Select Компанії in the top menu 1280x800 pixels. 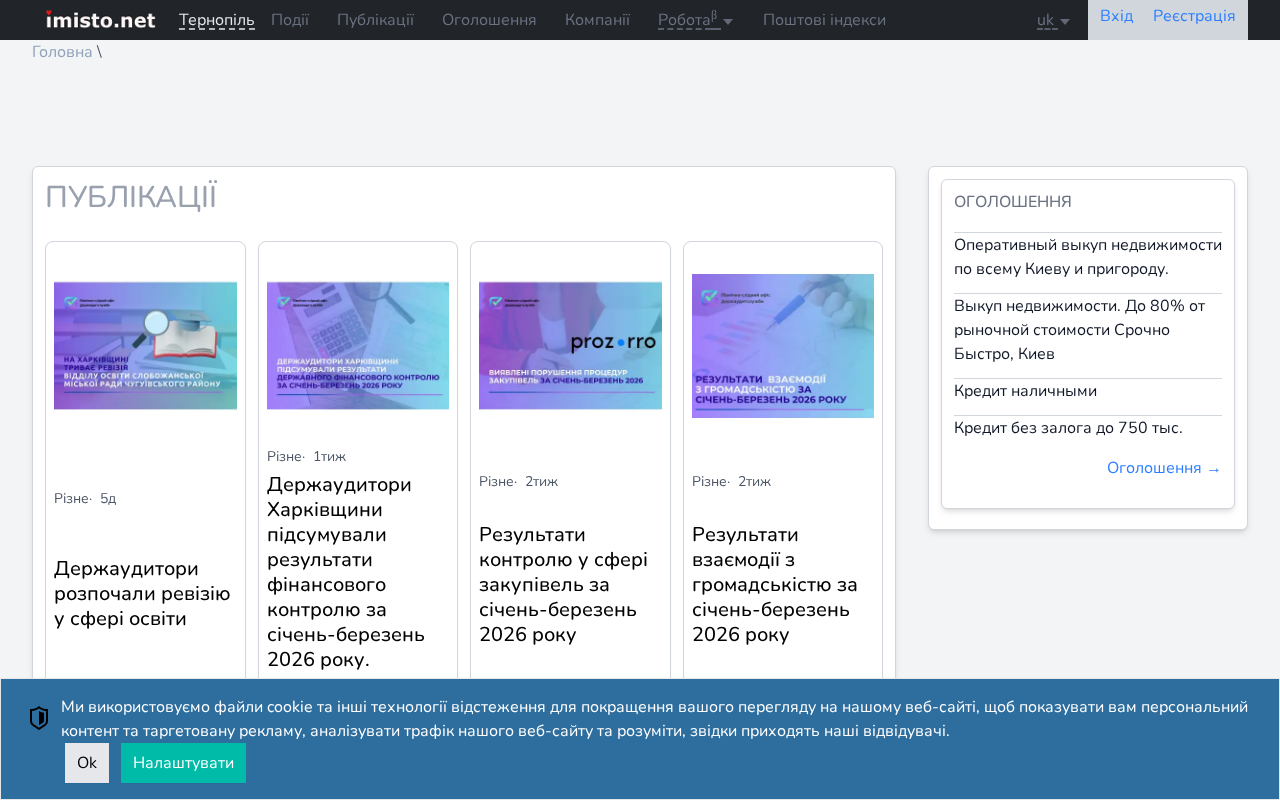(x=597, y=20)
